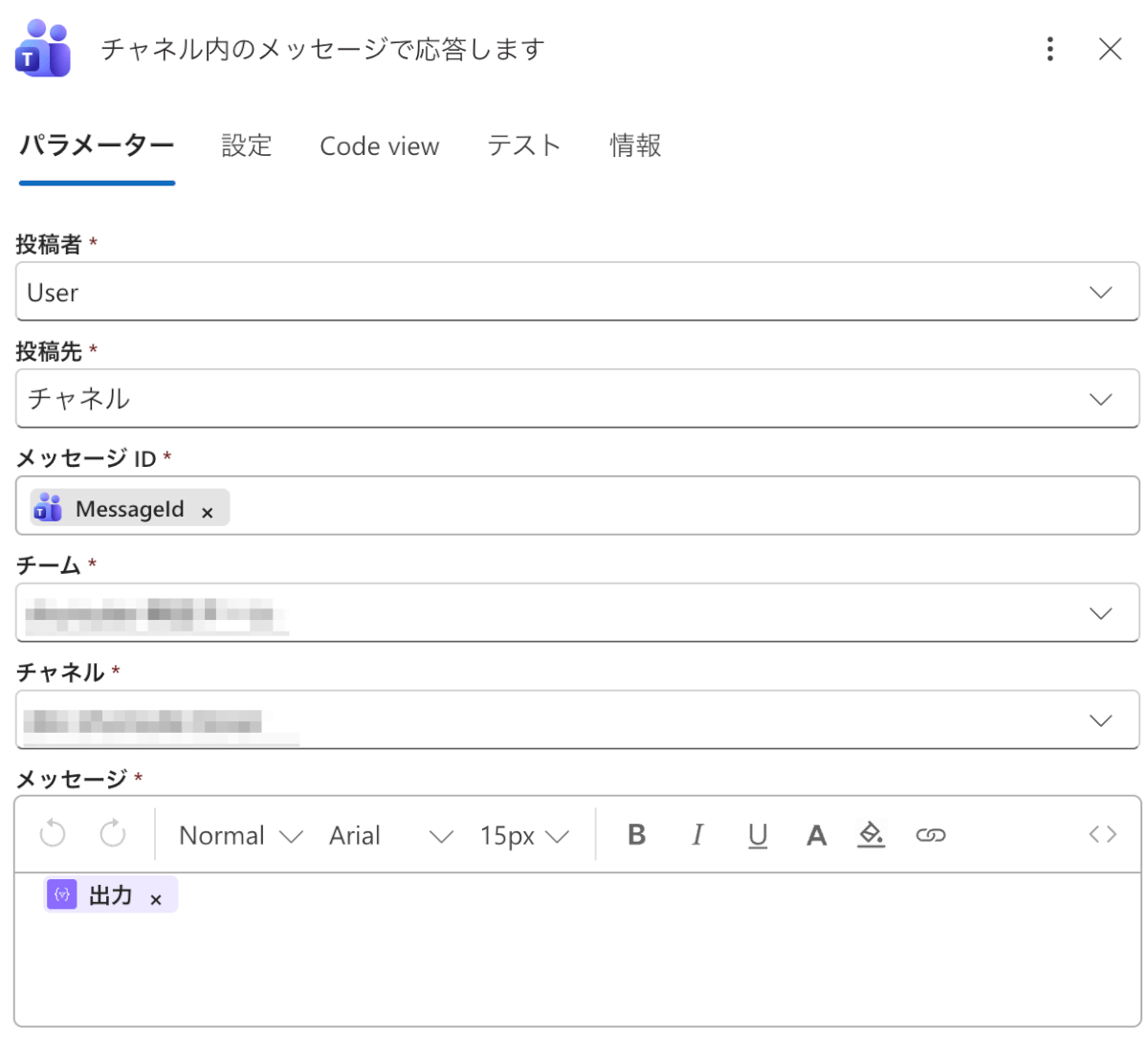Viewport: 1148px width, 1037px height.
Task: Expand the 投稿者 User dropdown
Action: click(x=1100, y=292)
